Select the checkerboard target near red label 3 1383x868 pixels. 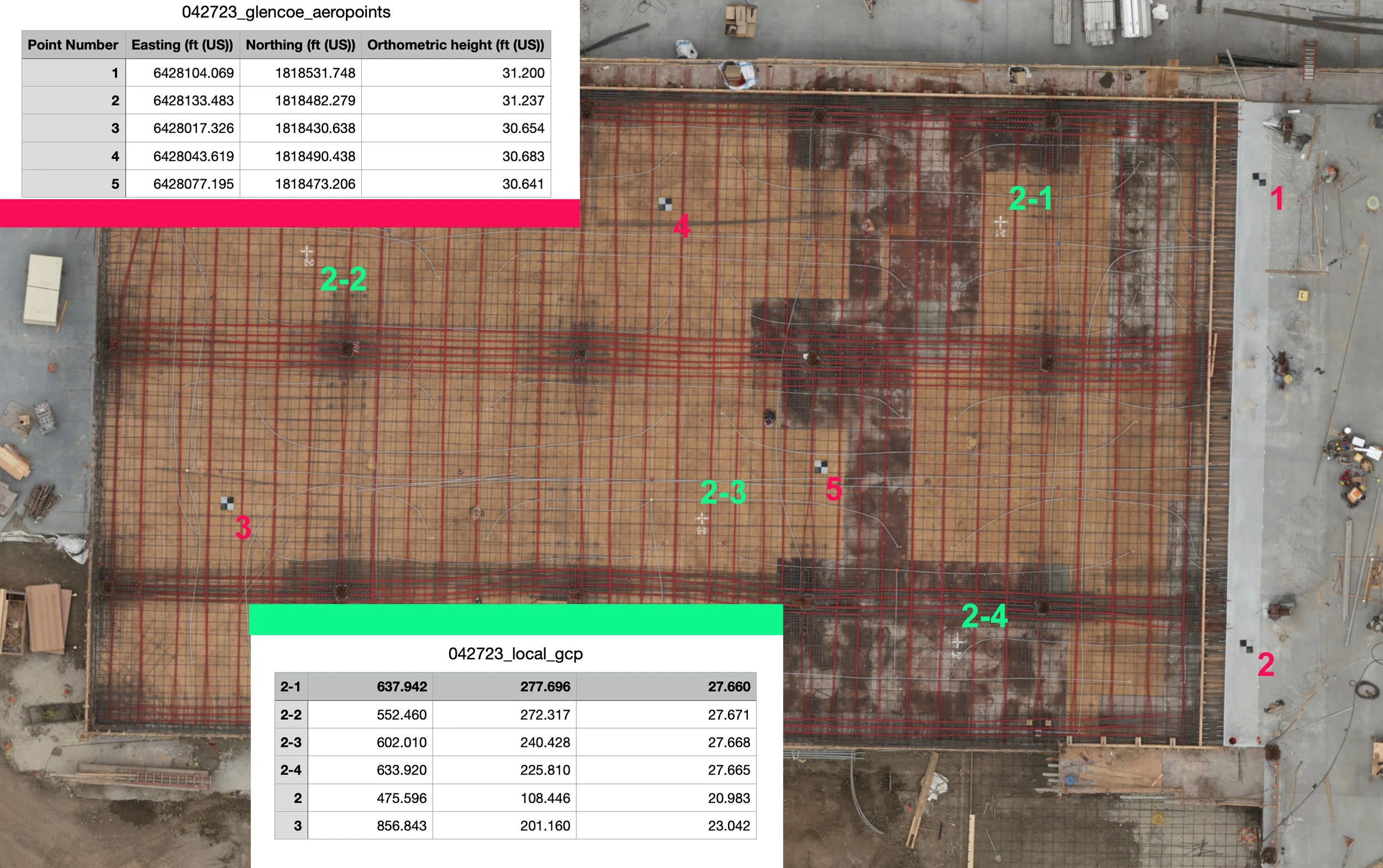[x=227, y=503]
